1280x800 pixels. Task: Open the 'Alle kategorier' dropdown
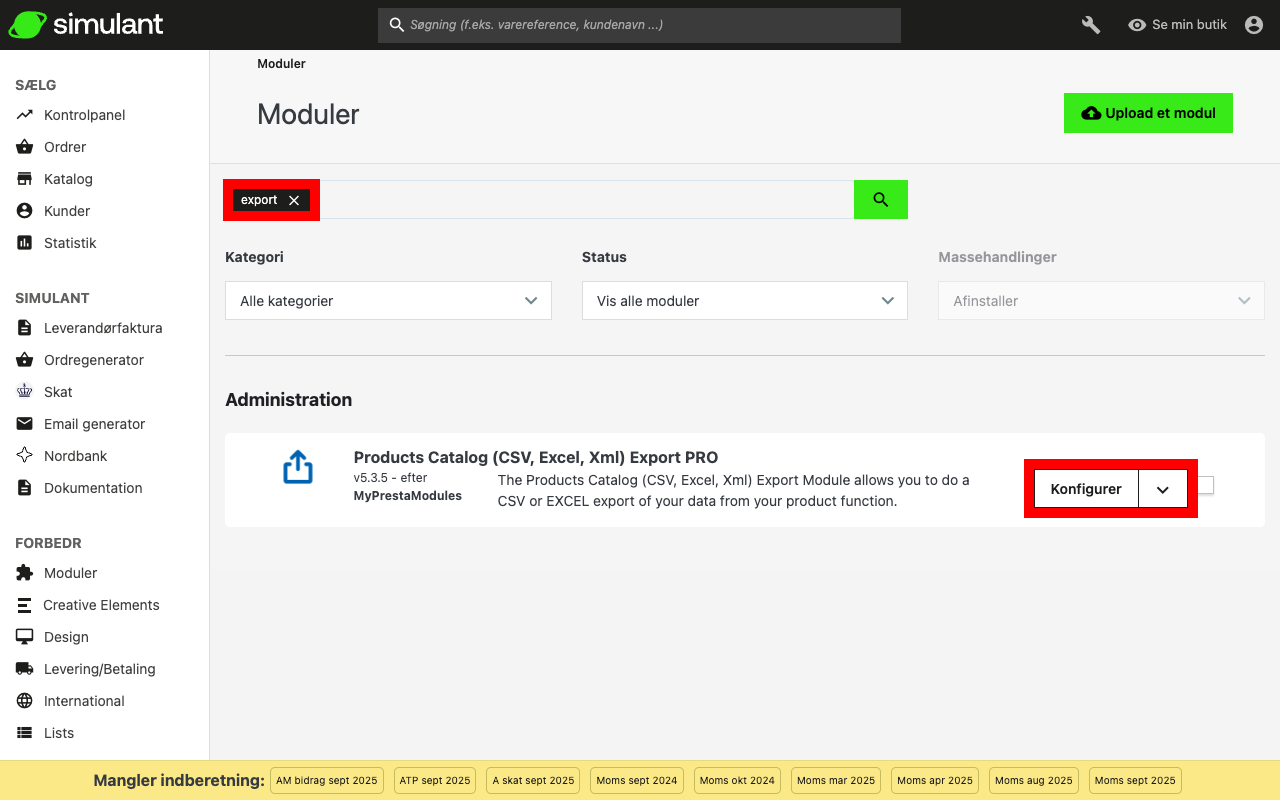point(388,301)
